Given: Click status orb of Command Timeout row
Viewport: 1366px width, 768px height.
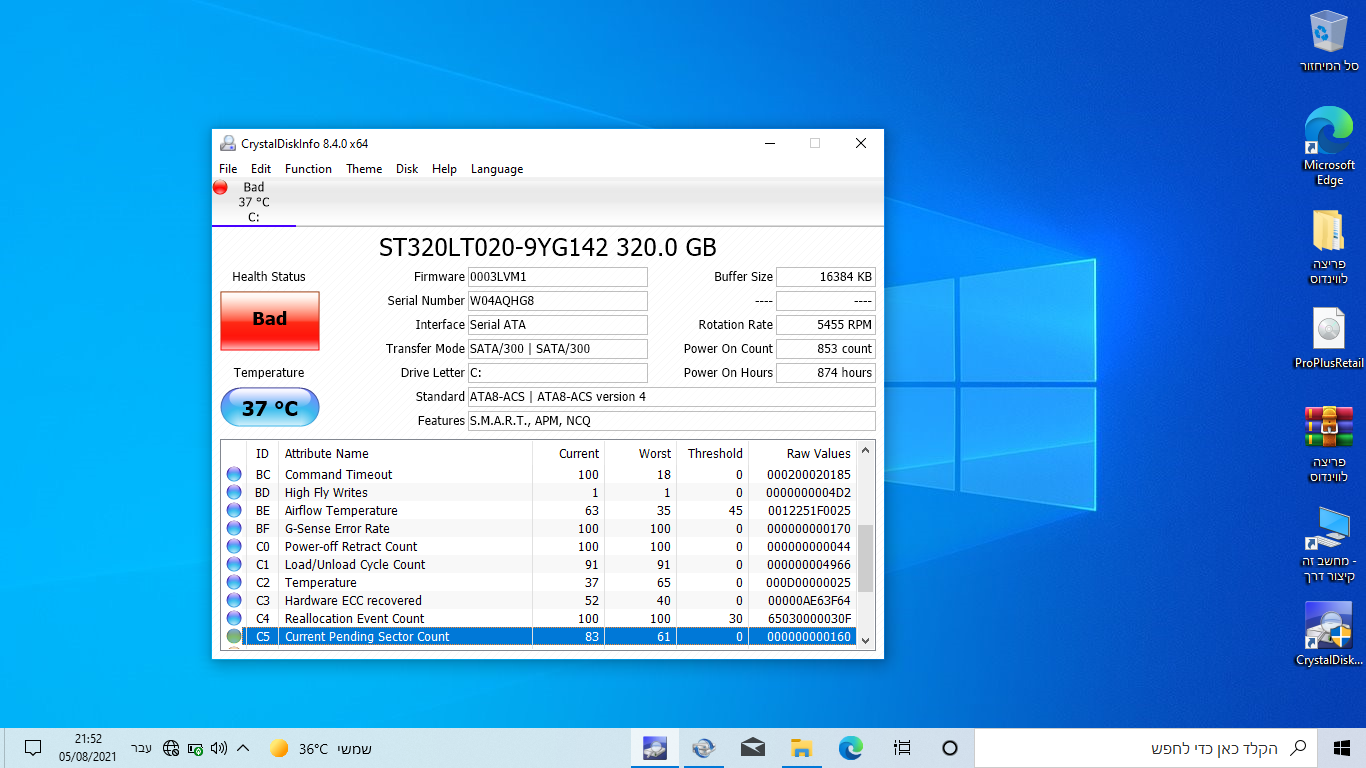Looking at the screenshot, I should [234, 474].
